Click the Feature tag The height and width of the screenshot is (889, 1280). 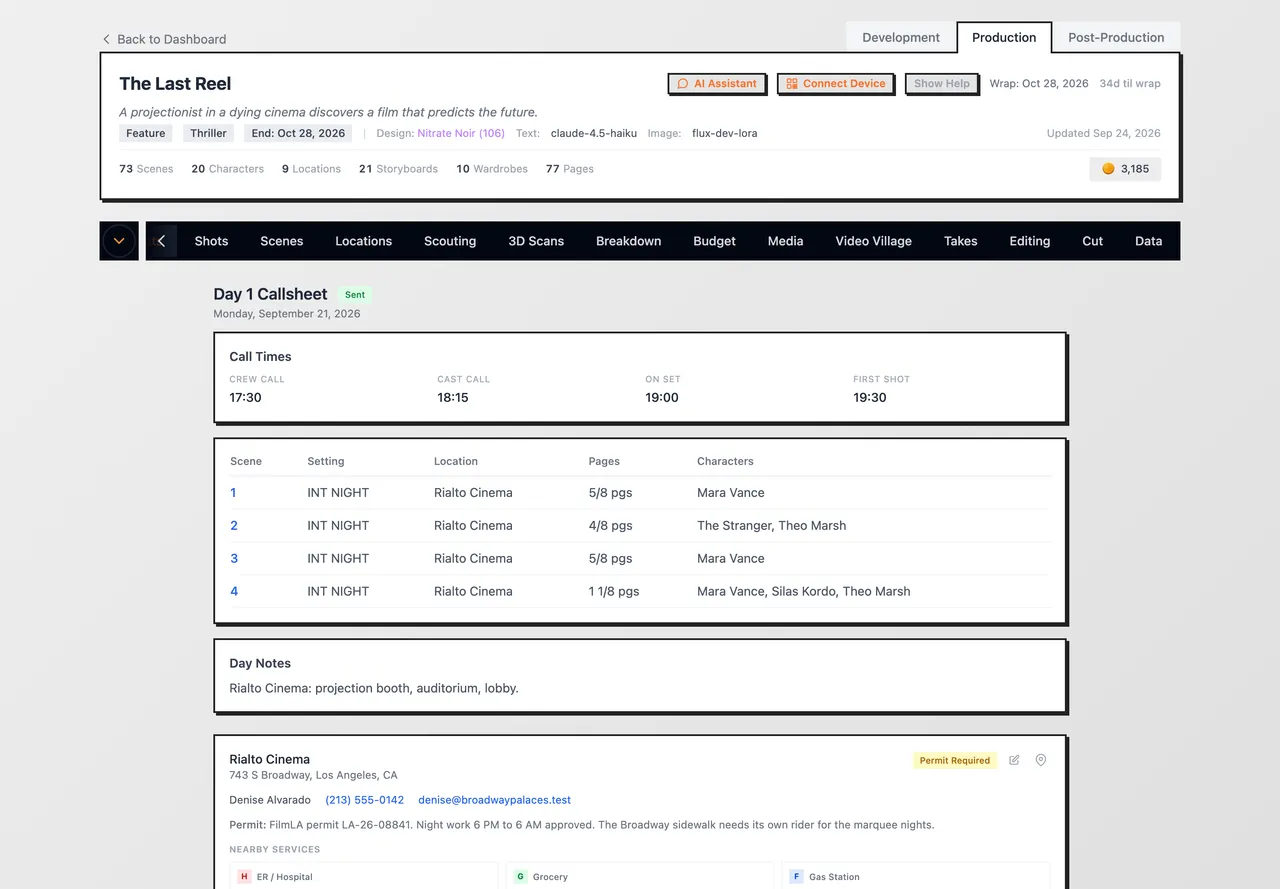146,133
